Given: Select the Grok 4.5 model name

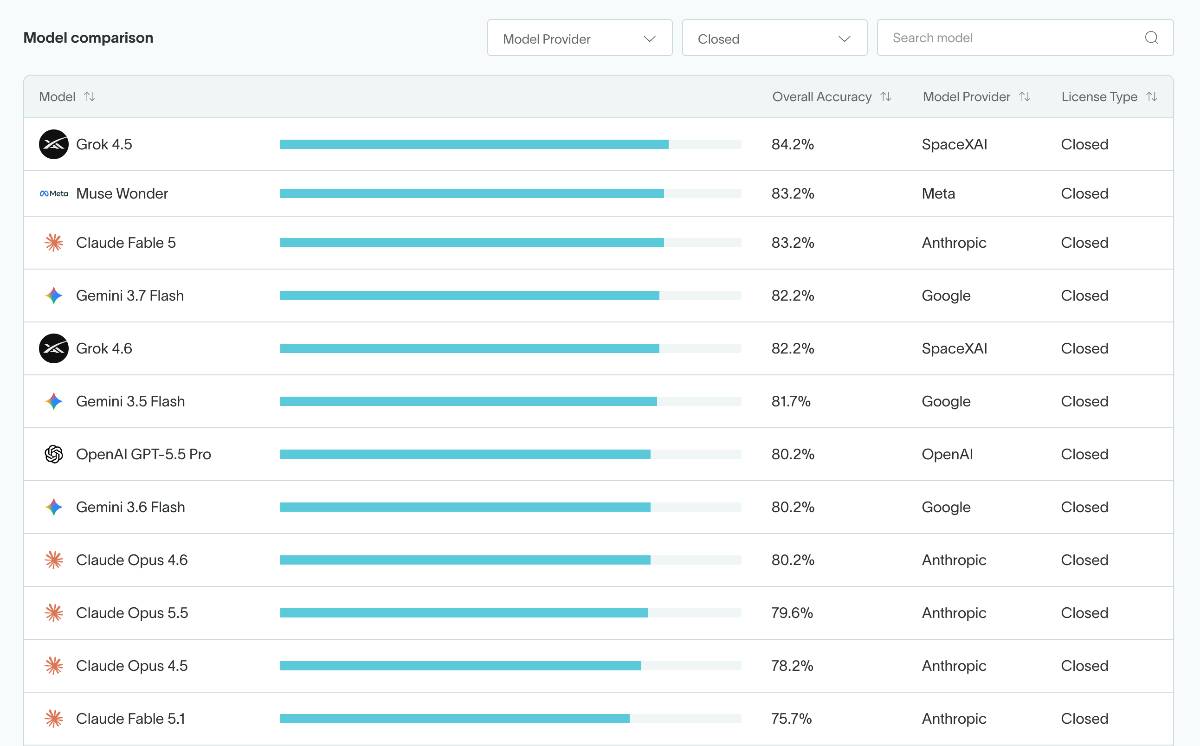Looking at the screenshot, I should 104,144.
